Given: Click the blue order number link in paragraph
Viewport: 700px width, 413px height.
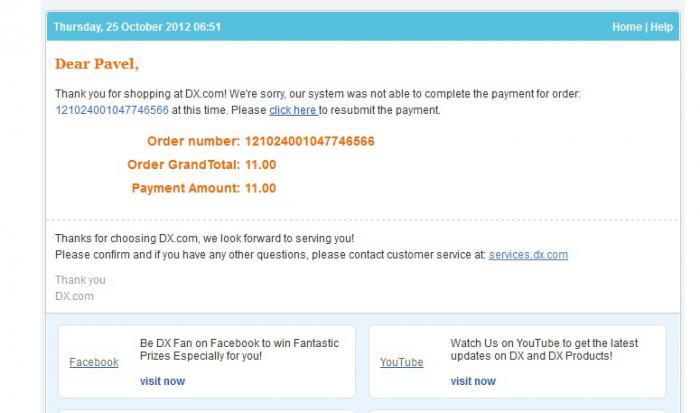Looking at the screenshot, I should pos(112,110).
